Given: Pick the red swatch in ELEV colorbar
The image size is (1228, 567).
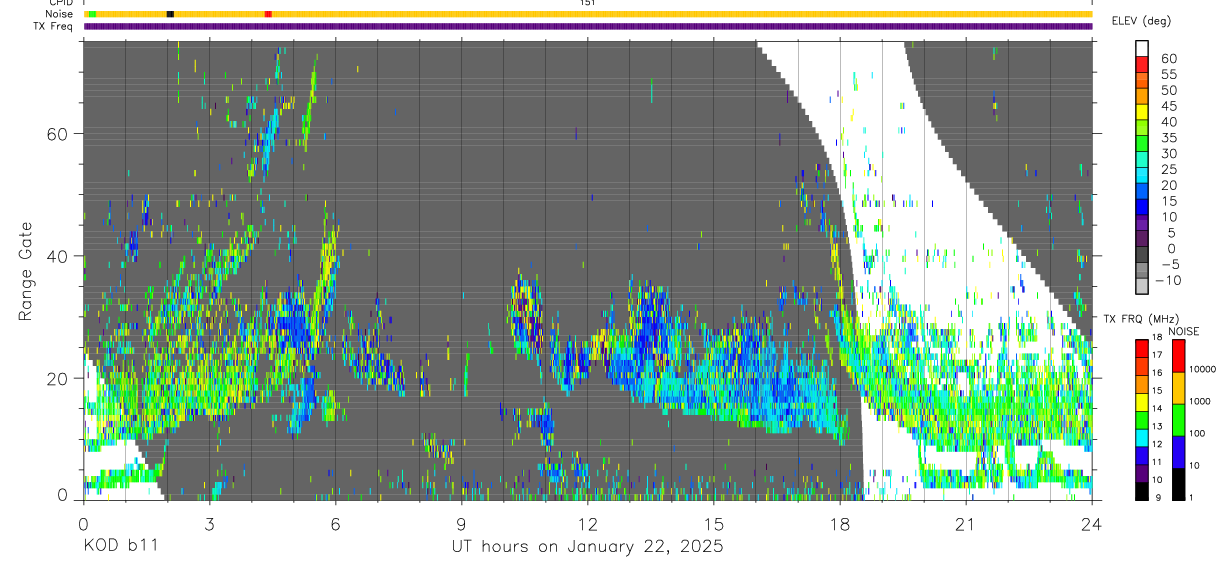Looking at the screenshot, I should [1143, 64].
